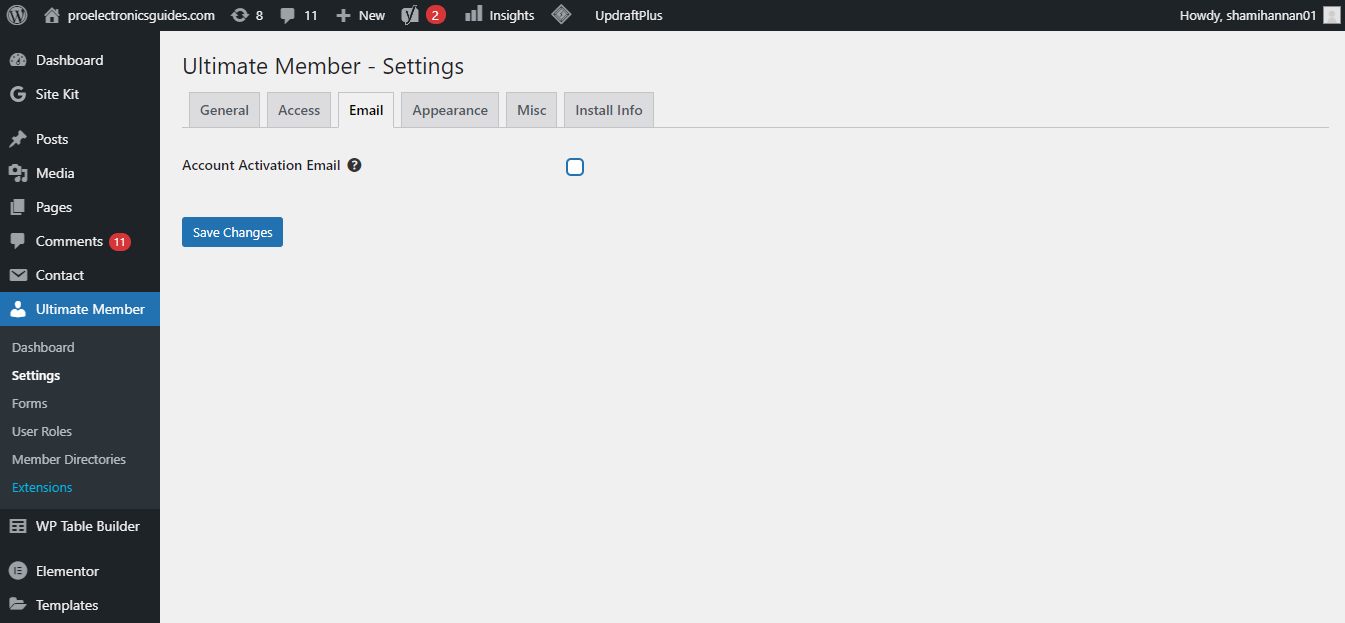This screenshot has width=1345, height=623.
Task: Click the Media icon in sidebar
Action: (17, 173)
